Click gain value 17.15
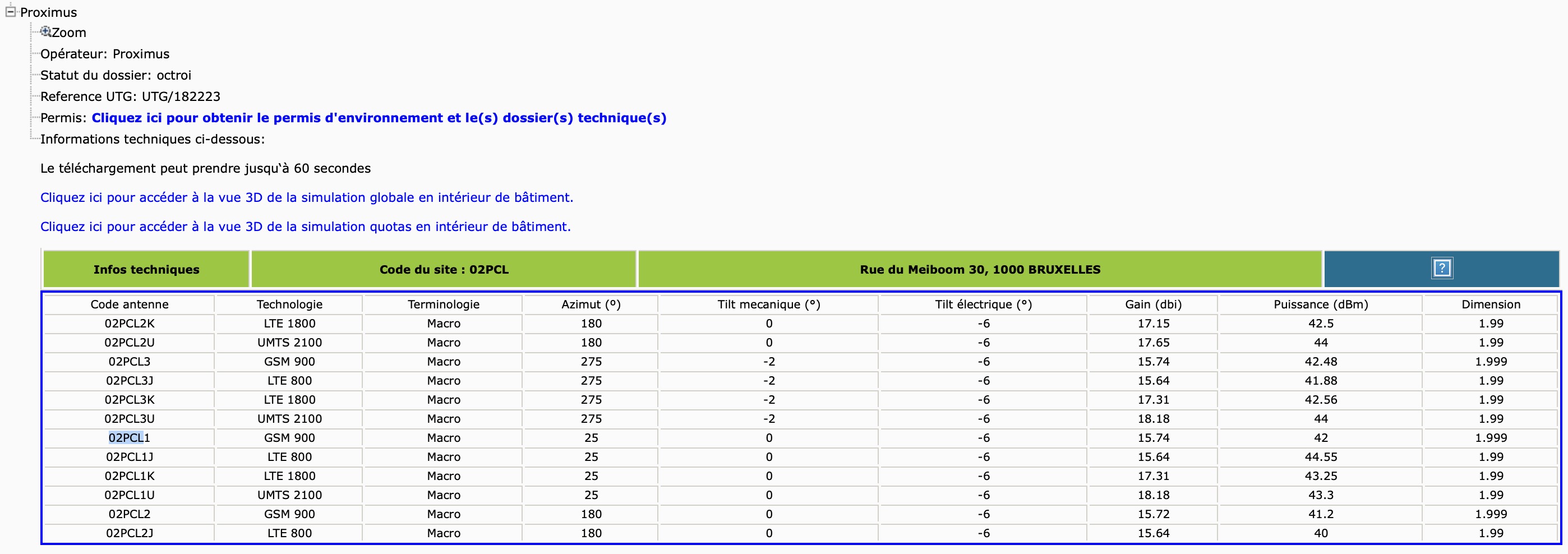 tap(1153, 324)
